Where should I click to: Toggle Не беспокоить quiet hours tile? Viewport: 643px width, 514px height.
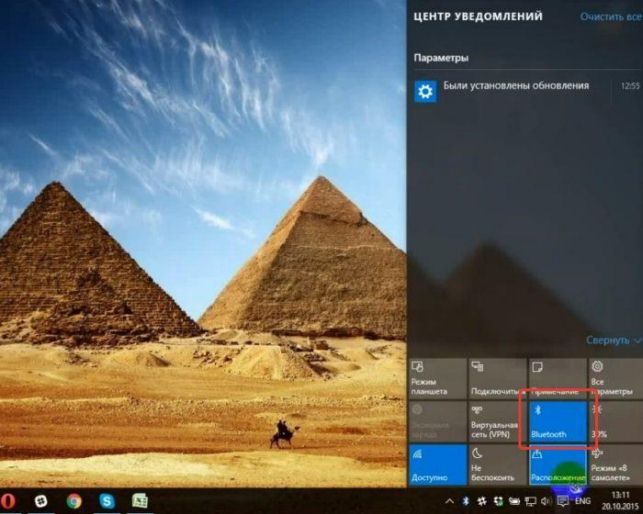(x=497, y=465)
